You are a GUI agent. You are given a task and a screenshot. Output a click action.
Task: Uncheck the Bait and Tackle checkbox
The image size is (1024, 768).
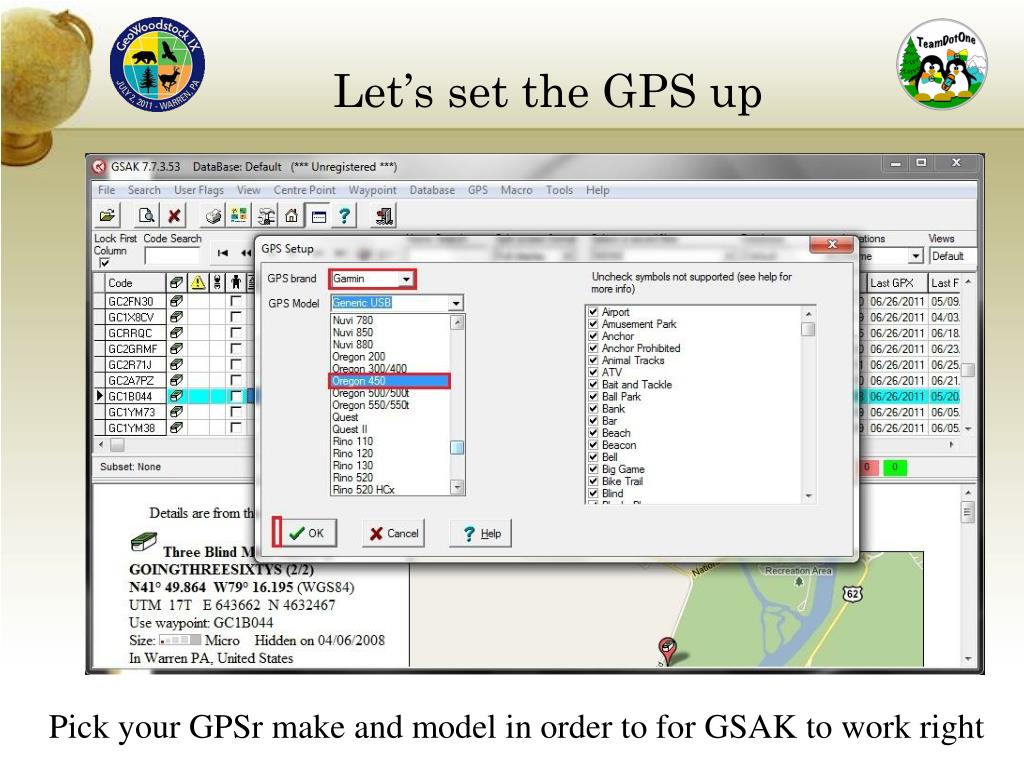pyautogui.click(x=593, y=385)
